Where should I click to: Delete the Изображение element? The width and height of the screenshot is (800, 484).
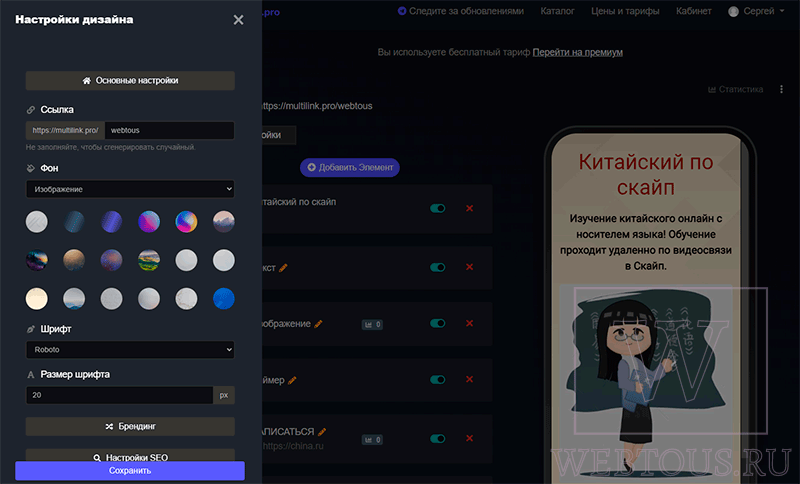point(469,323)
